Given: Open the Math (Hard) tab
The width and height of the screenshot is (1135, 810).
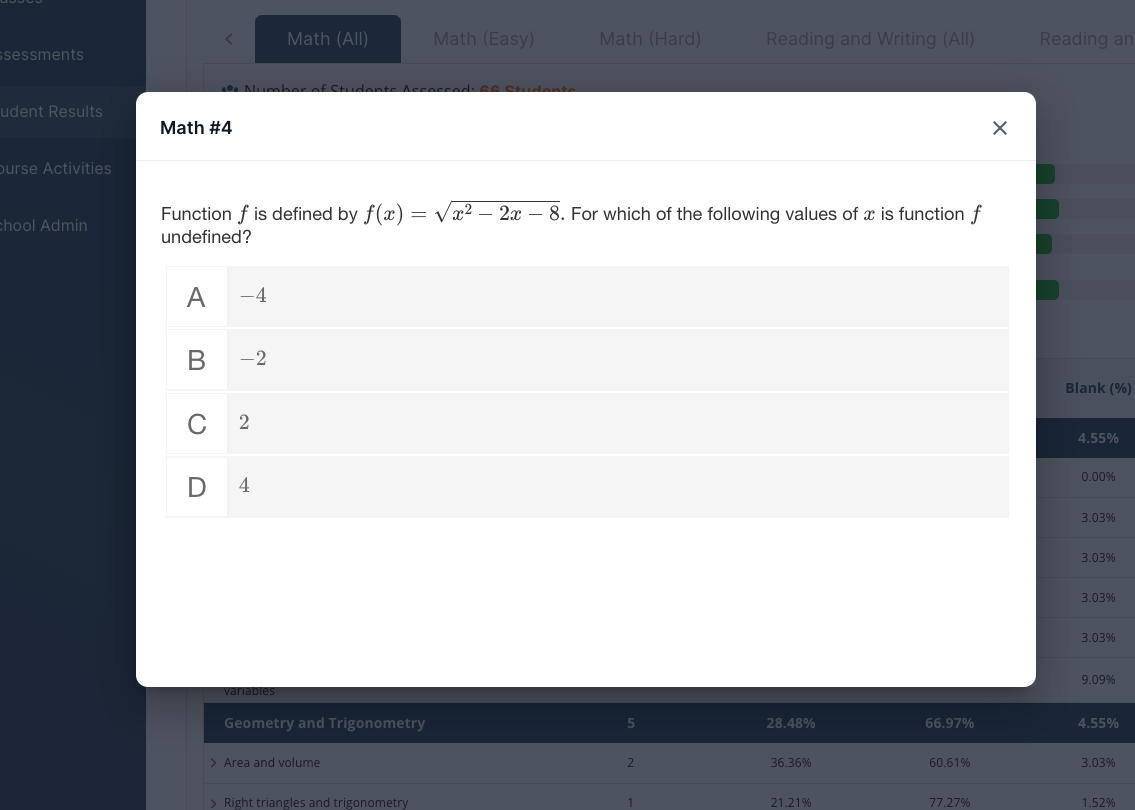Looking at the screenshot, I should 650,39.
